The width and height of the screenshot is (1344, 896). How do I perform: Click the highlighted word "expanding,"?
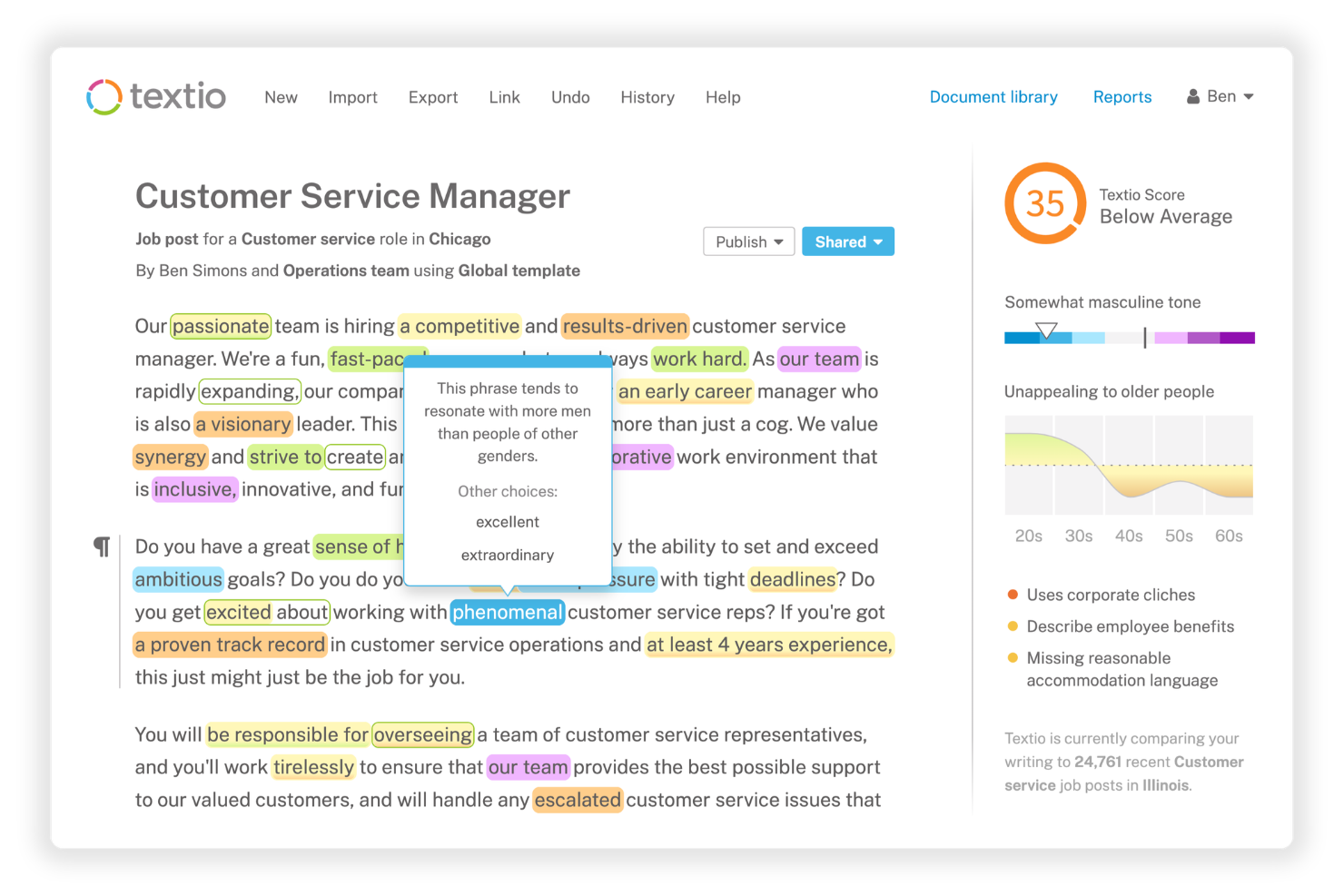coord(250,391)
